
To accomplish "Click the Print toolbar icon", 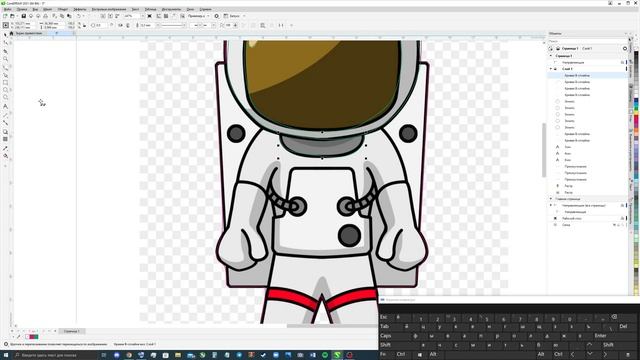I will [x=46, y=16].
